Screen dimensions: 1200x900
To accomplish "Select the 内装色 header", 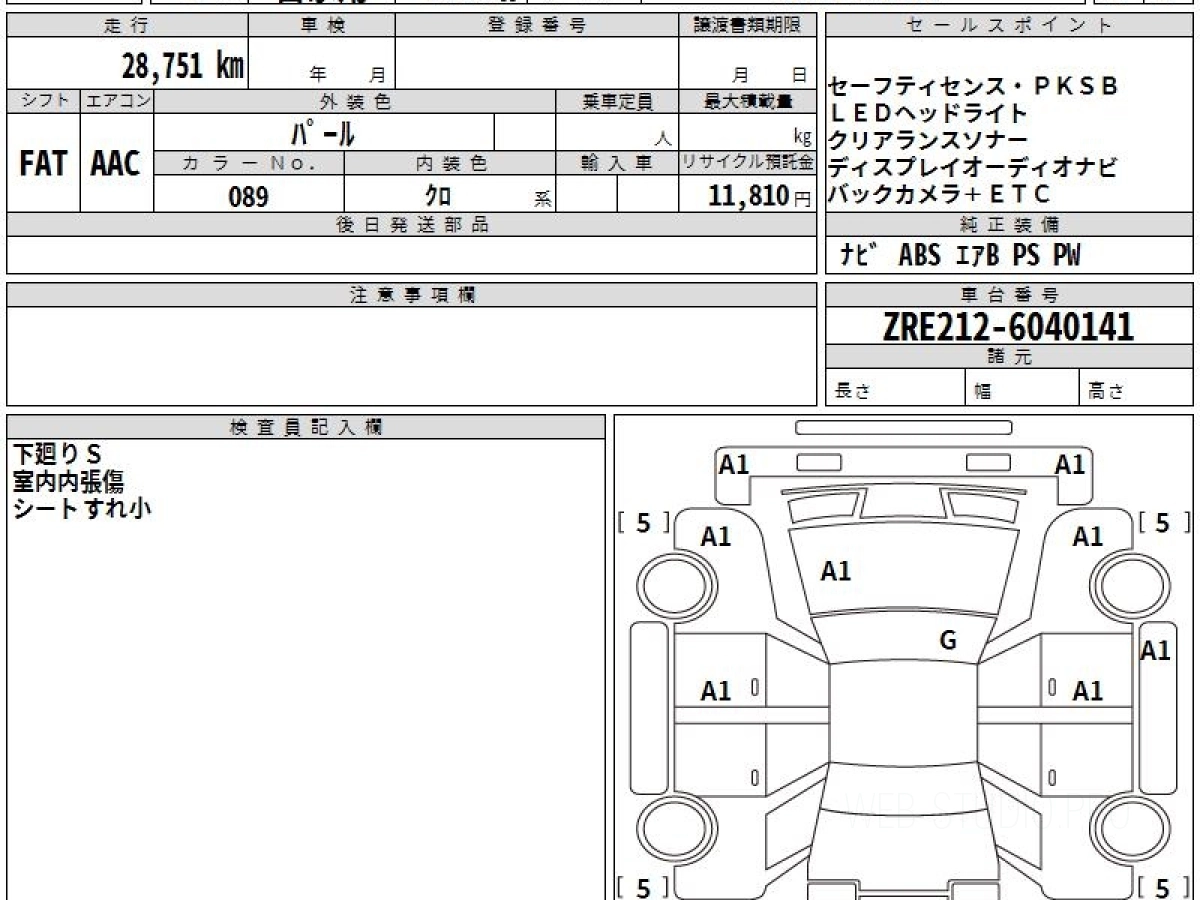I will (450, 163).
